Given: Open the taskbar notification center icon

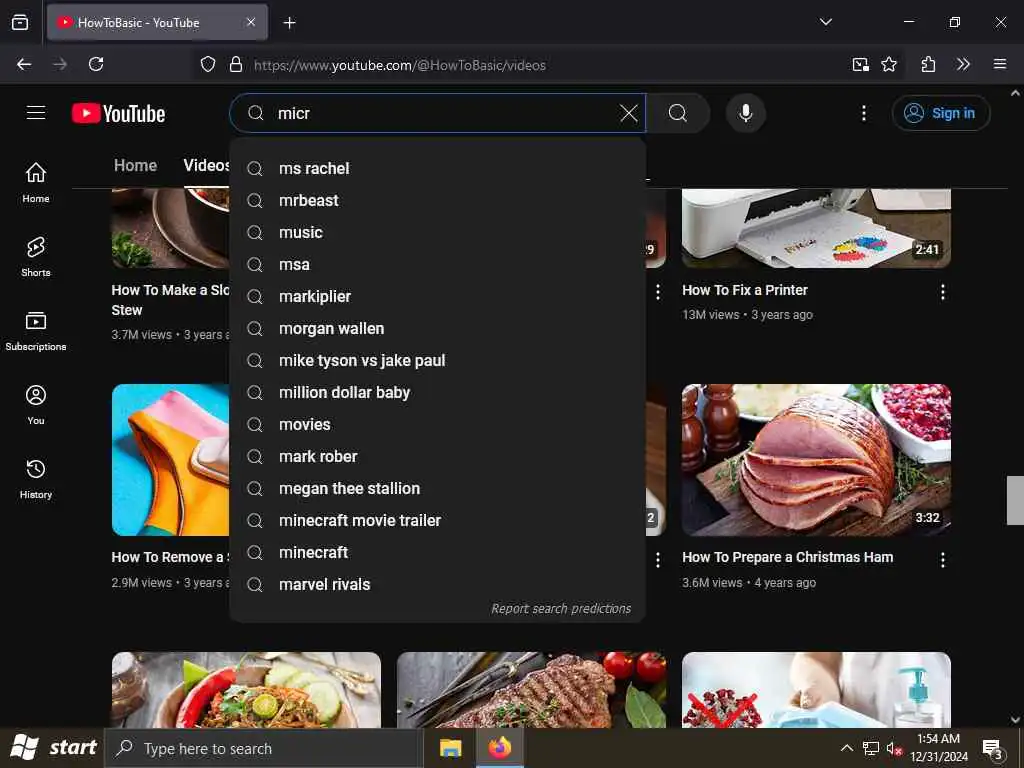Looking at the screenshot, I should [992, 748].
